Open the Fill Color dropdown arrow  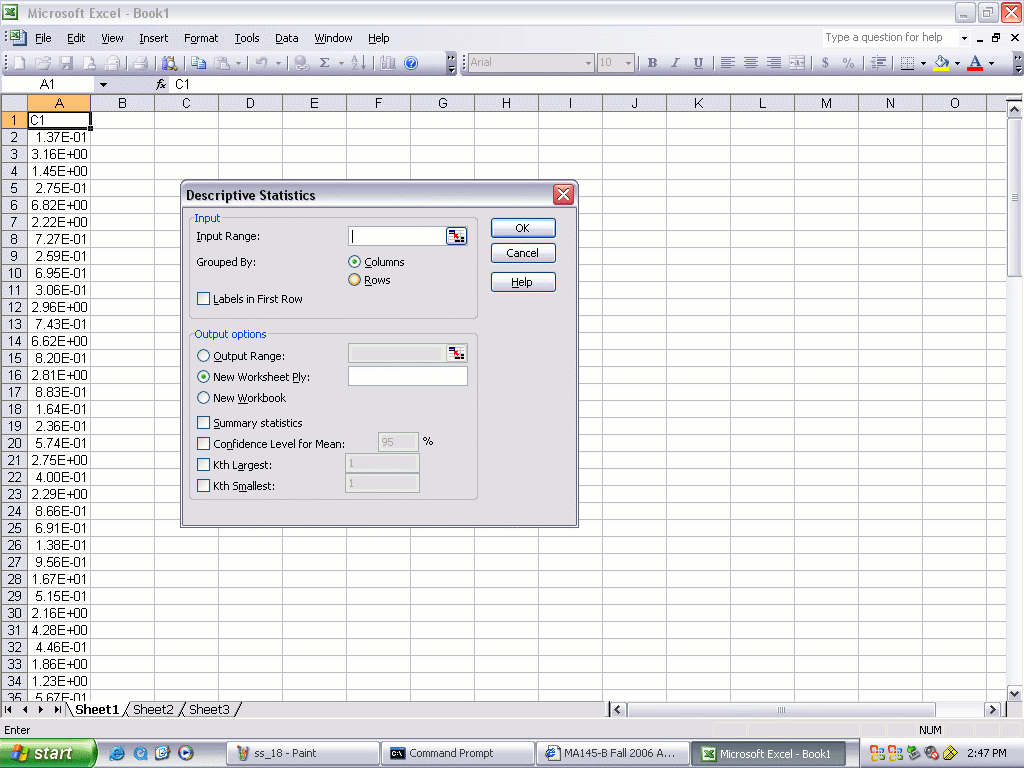coord(957,63)
